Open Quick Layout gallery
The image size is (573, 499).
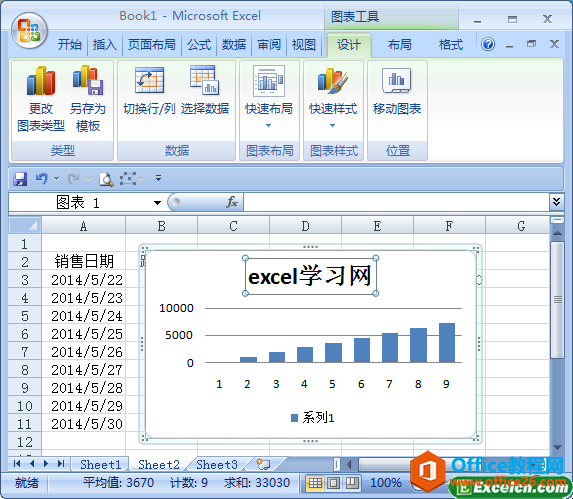[x=269, y=97]
